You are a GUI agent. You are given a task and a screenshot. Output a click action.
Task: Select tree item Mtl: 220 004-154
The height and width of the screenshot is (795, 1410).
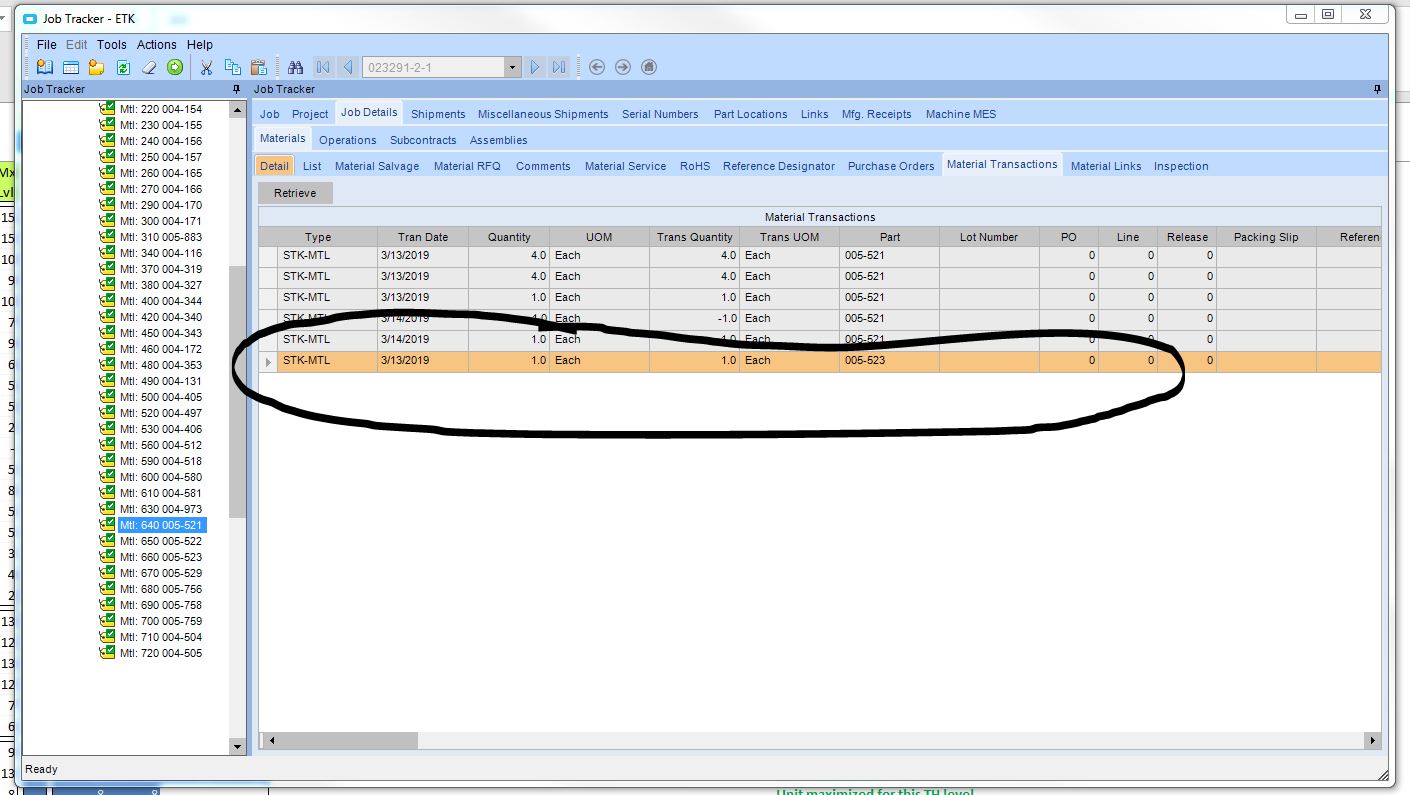161,109
